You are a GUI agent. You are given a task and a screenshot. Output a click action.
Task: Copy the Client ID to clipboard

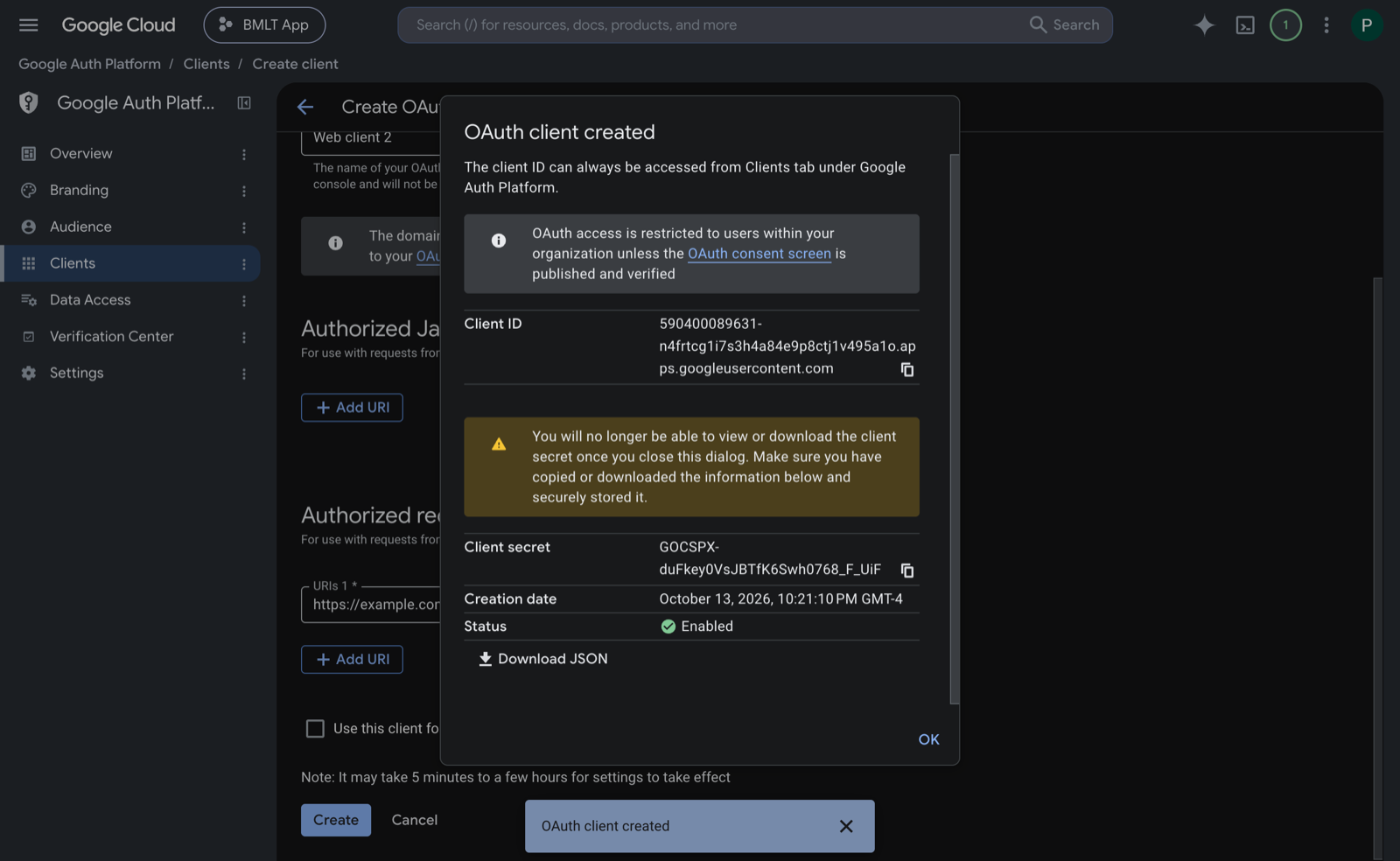tap(907, 370)
